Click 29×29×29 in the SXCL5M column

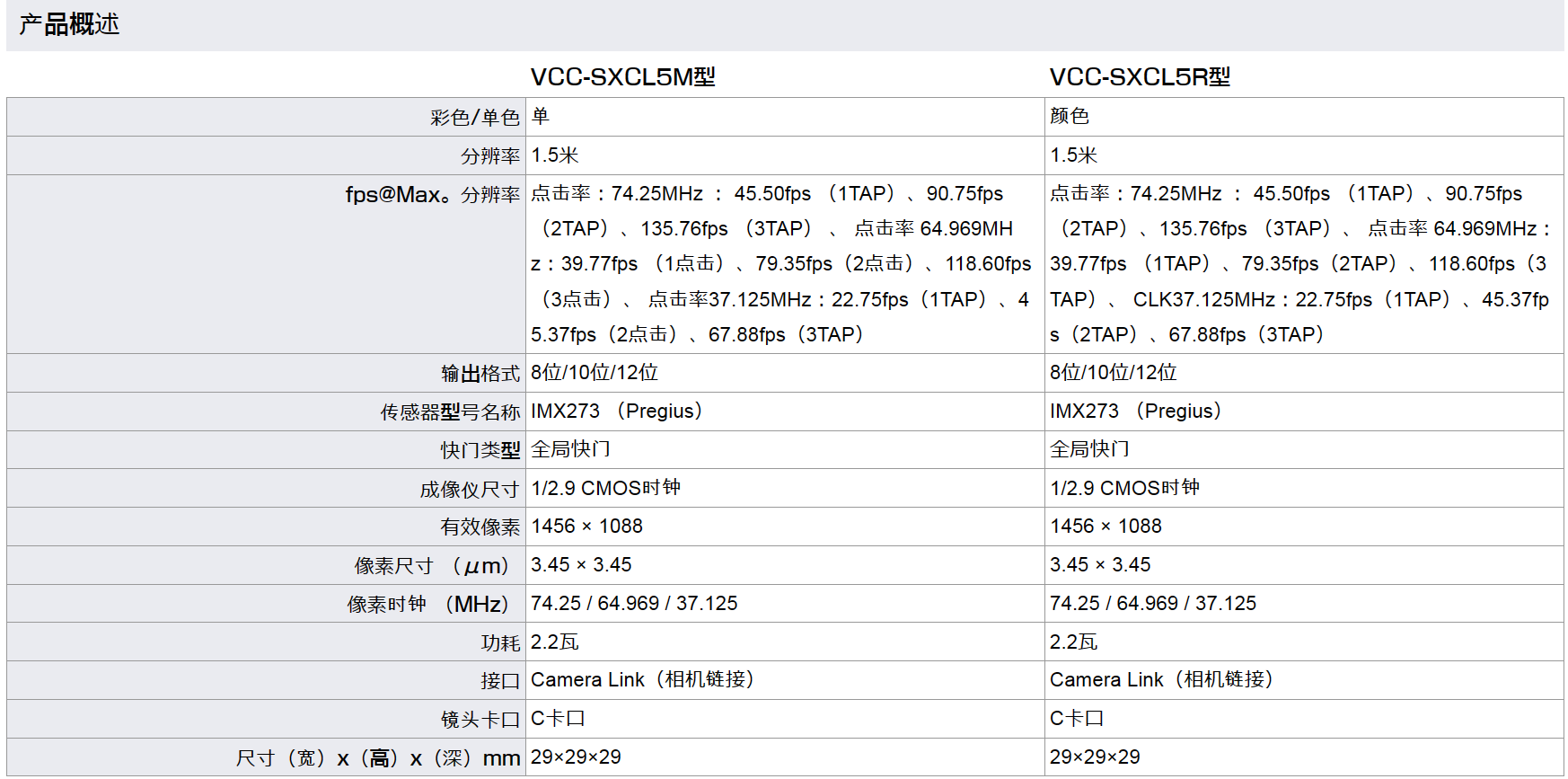pyautogui.click(x=577, y=757)
